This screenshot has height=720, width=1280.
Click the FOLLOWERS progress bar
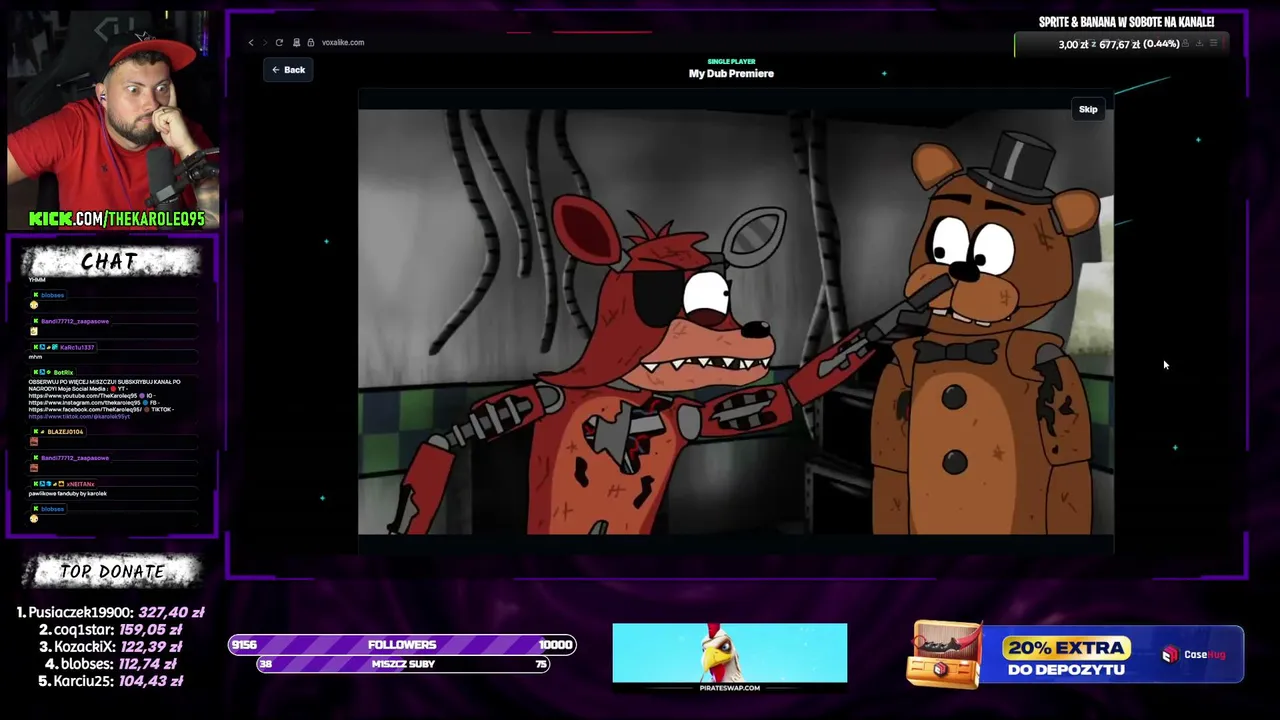tap(402, 645)
